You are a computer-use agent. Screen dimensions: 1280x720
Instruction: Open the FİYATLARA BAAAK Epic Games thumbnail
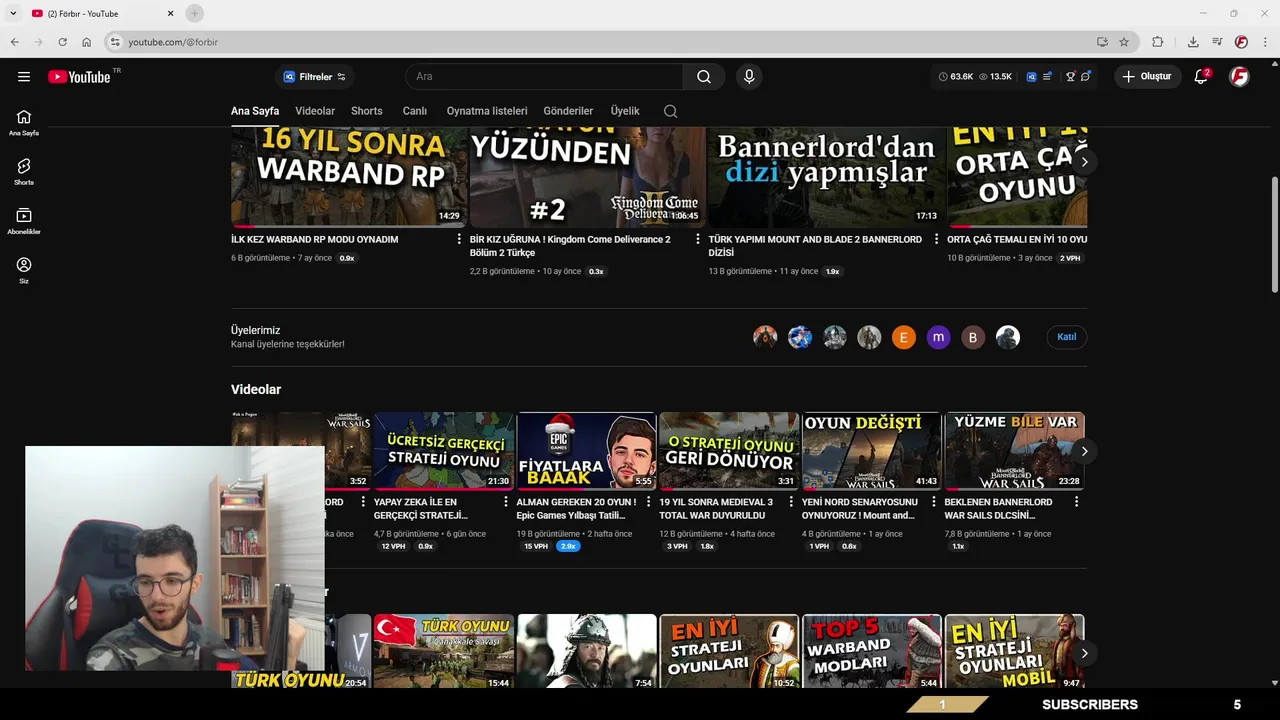586,451
